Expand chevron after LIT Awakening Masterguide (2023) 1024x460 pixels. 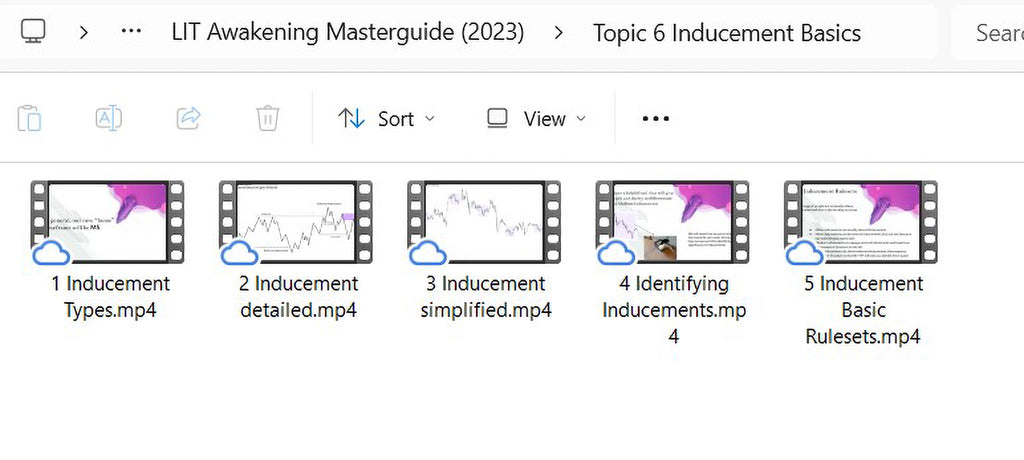558,31
